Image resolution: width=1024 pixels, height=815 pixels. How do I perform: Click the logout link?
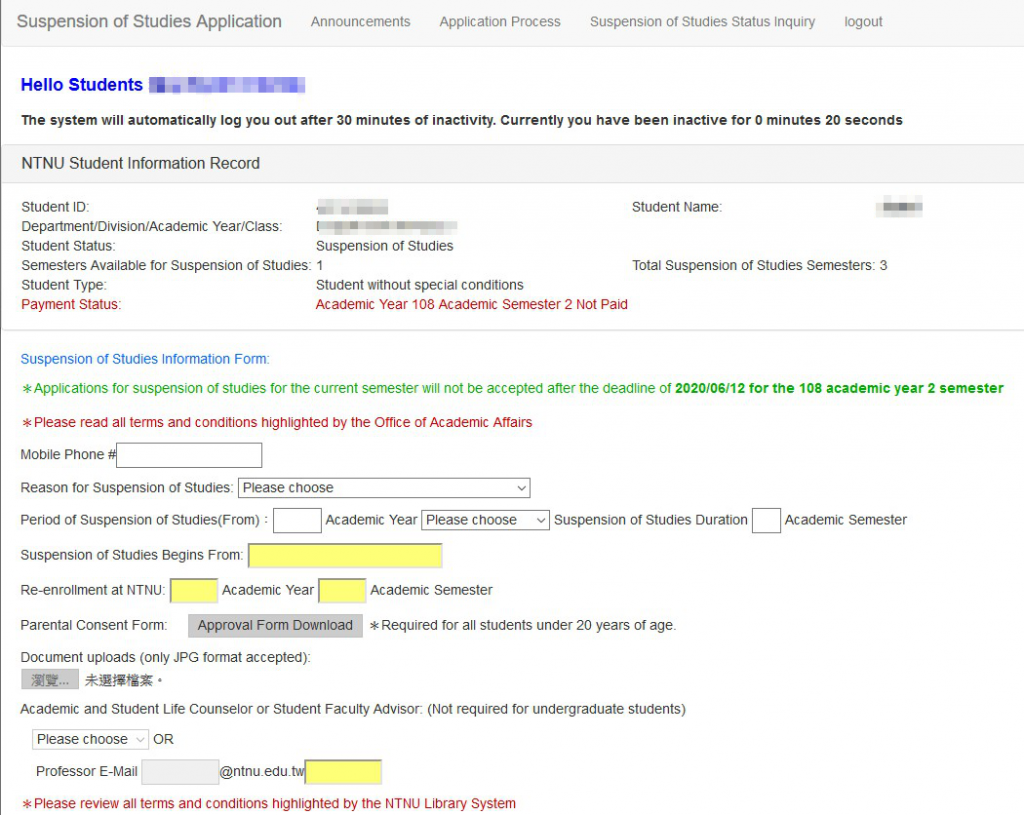[x=863, y=22]
